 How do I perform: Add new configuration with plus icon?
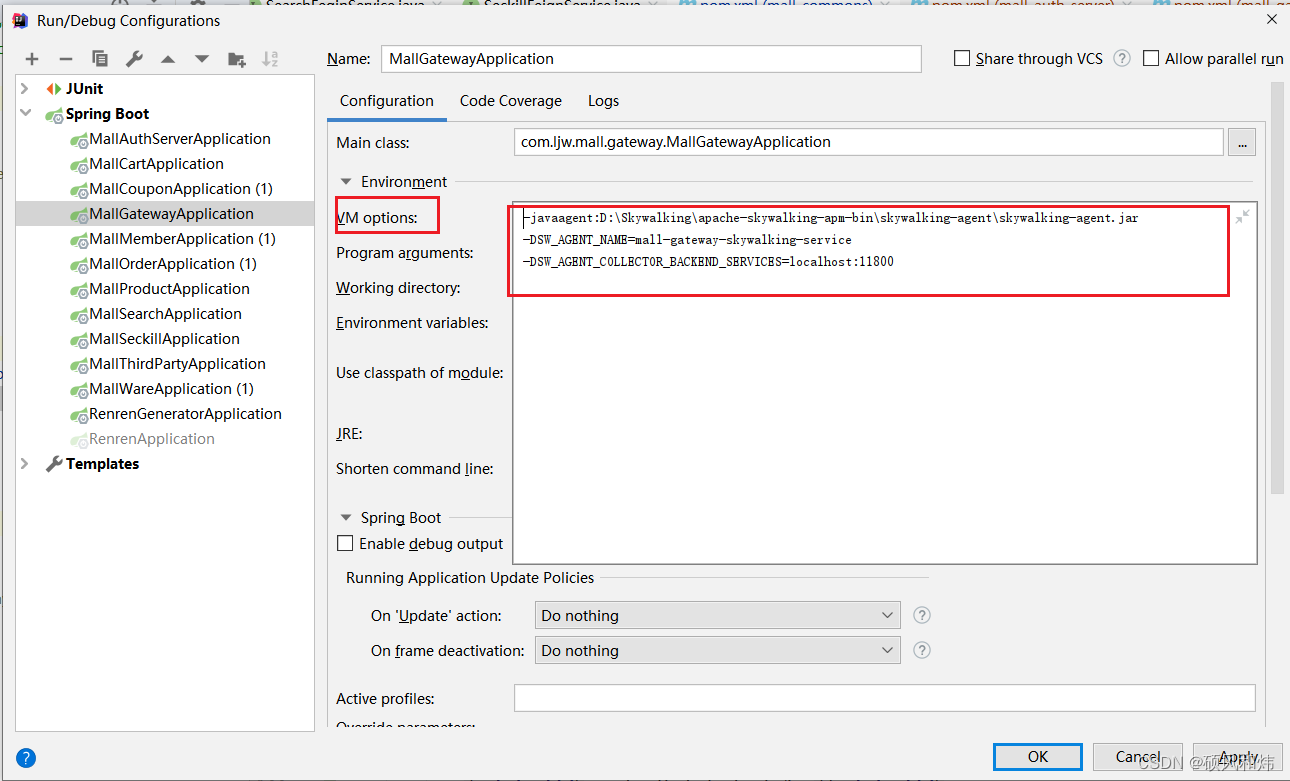tap(32, 59)
